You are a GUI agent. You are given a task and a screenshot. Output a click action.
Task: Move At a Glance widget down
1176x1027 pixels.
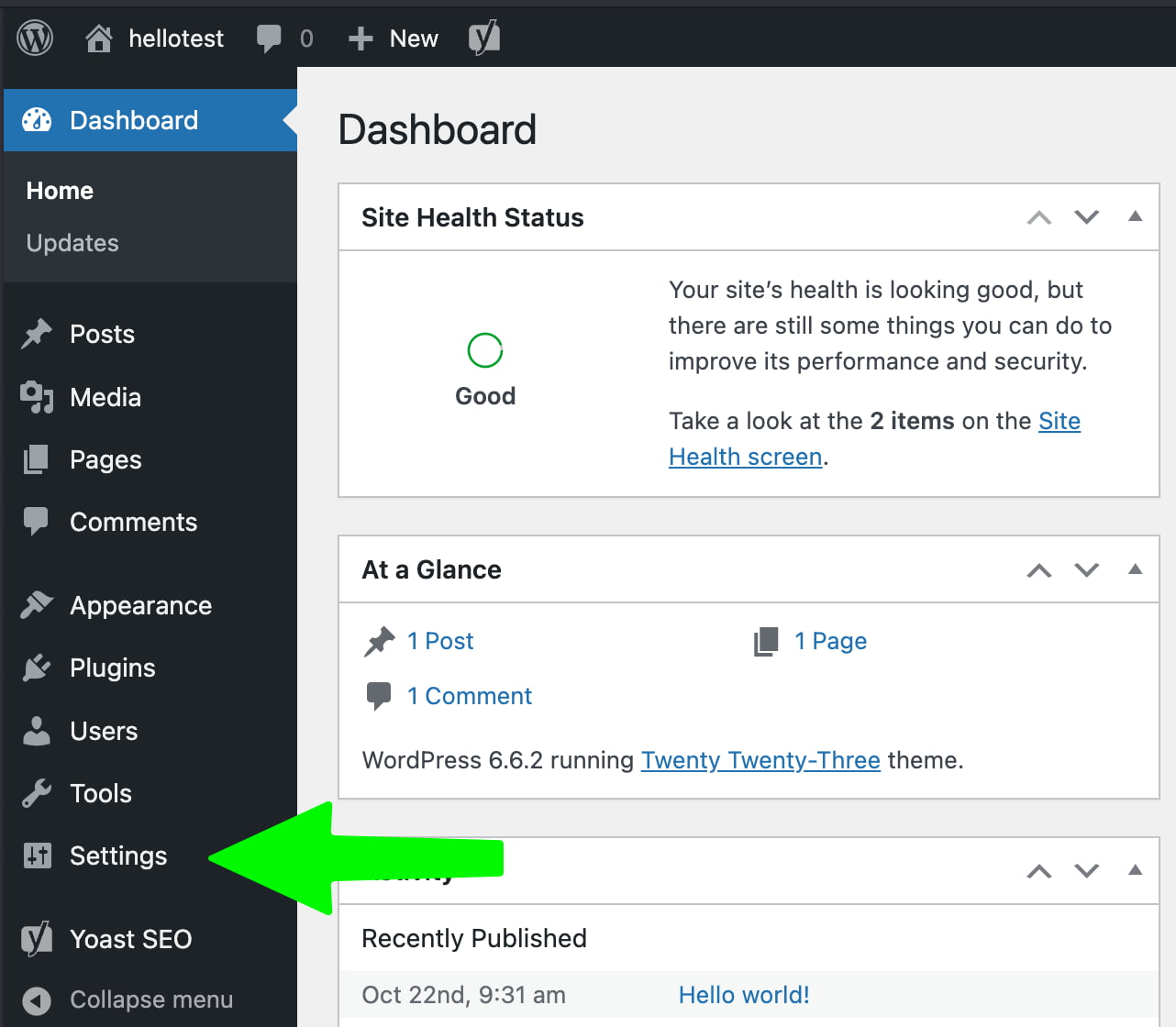(x=1087, y=570)
